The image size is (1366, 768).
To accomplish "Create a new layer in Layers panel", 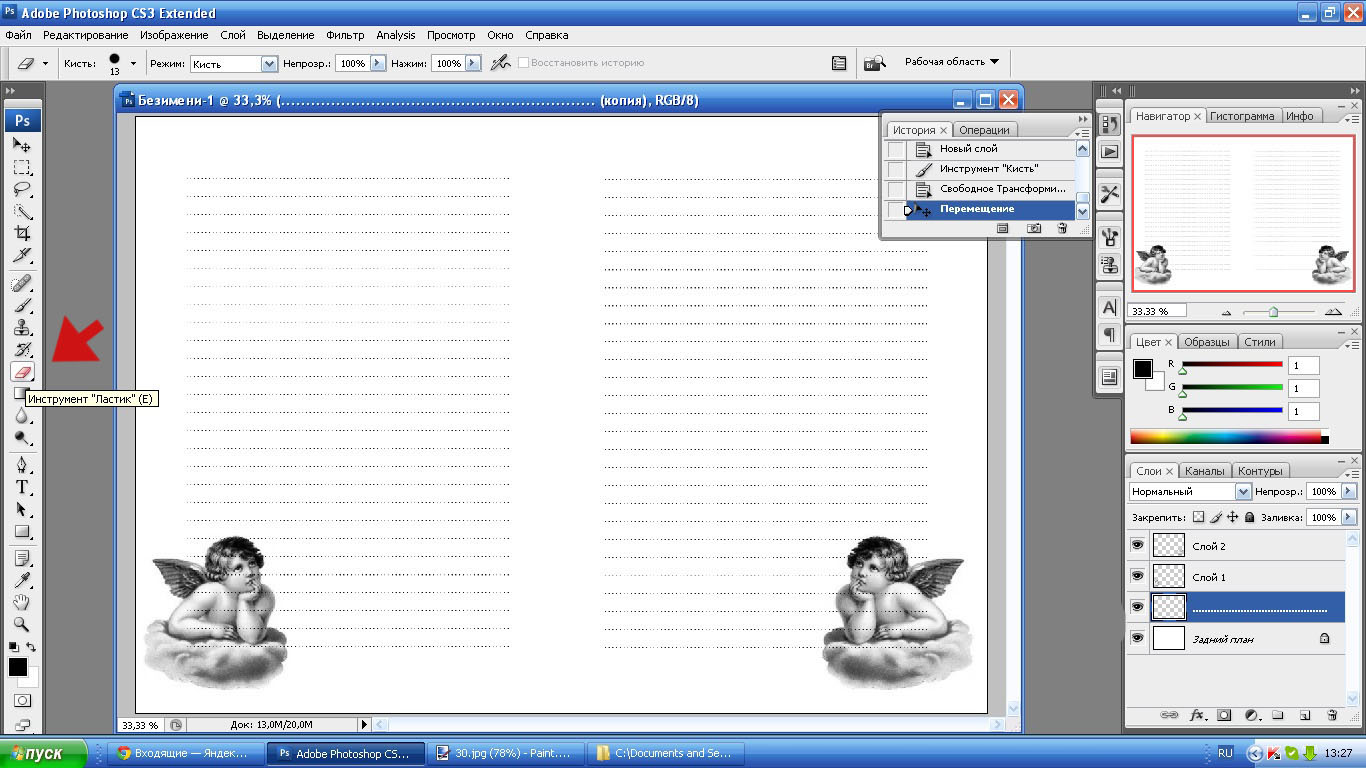I will 1304,715.
